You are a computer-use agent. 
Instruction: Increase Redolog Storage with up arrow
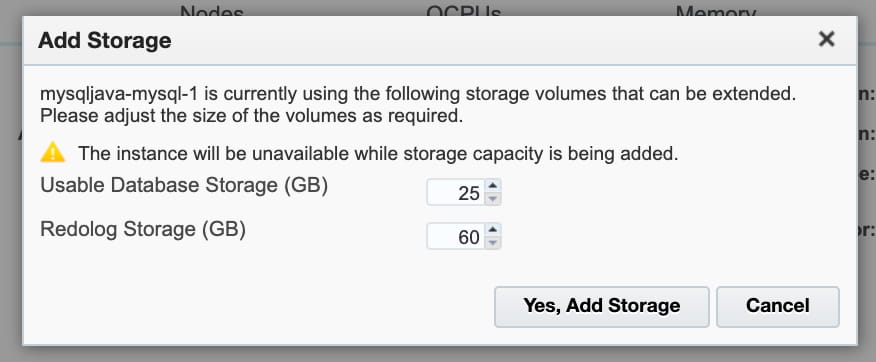tap(492, 230)
